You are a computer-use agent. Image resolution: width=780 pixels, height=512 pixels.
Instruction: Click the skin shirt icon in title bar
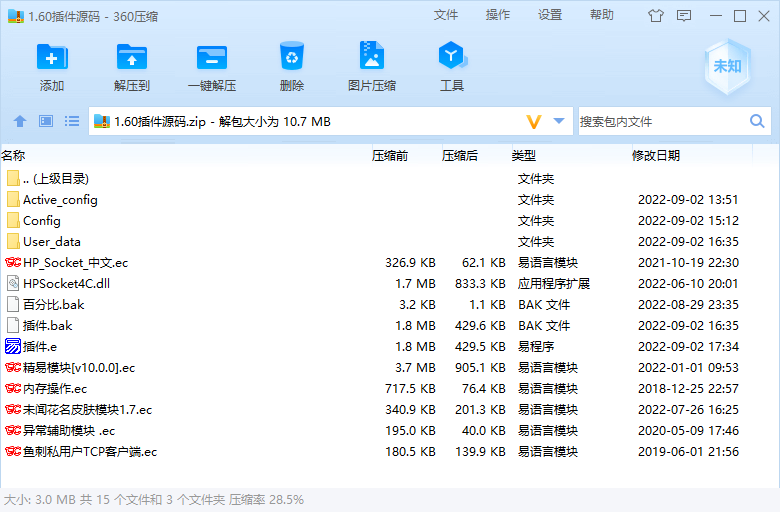(x=656, y=16)
